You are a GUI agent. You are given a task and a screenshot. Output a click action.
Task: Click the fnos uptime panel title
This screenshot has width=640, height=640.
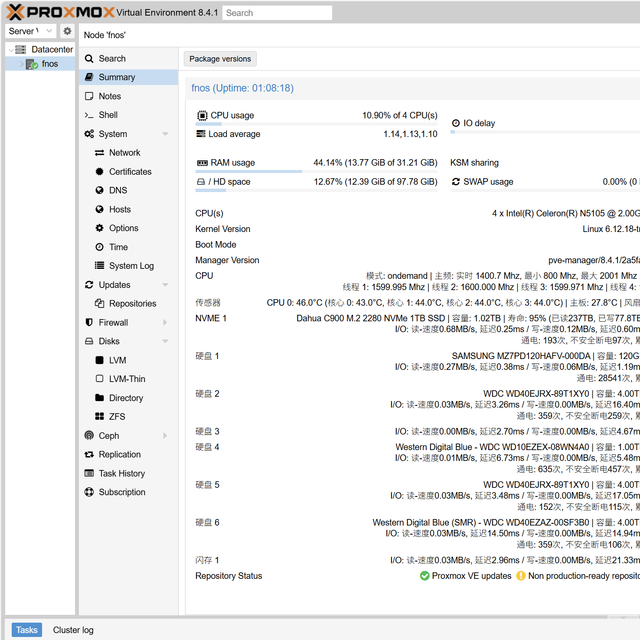click(x=242, y=88)
